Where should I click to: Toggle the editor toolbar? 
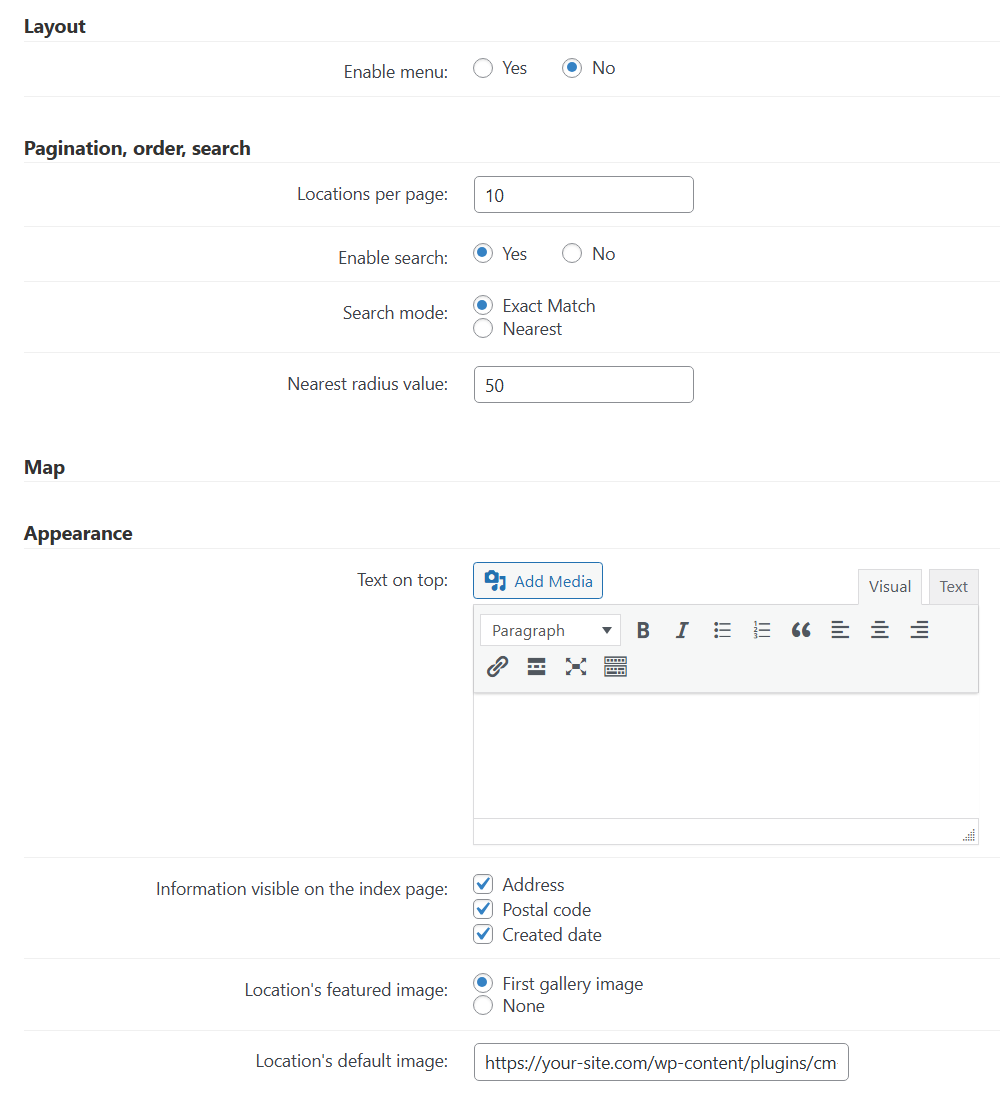[615, 666]
